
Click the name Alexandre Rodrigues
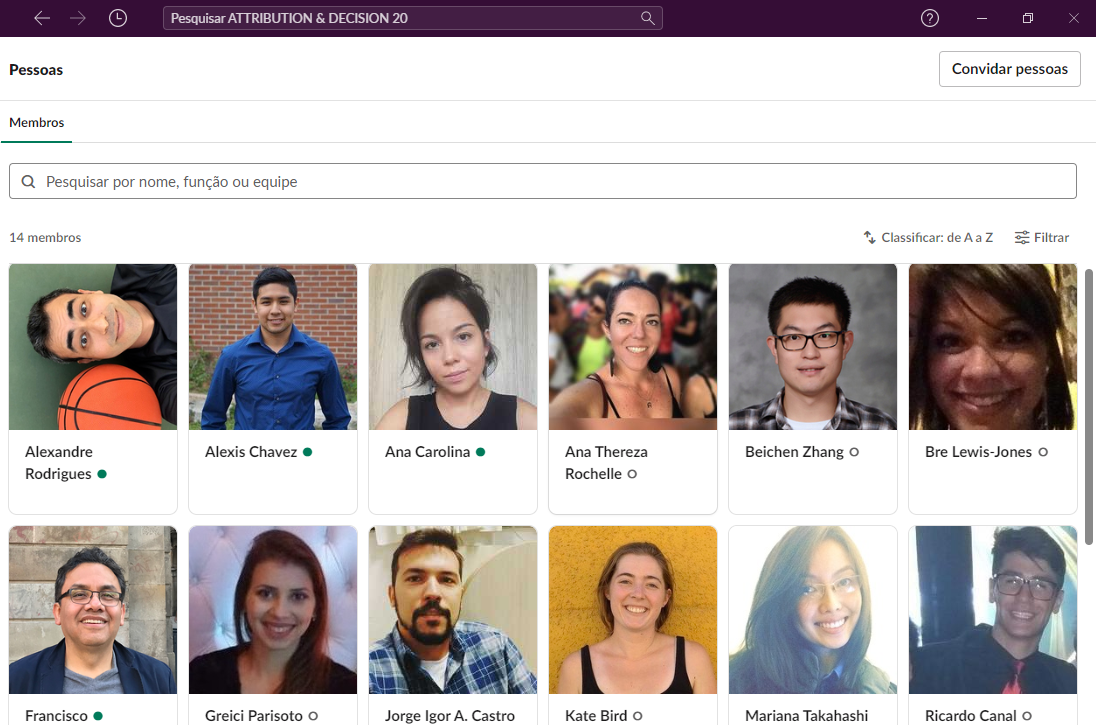pos(59,463)
